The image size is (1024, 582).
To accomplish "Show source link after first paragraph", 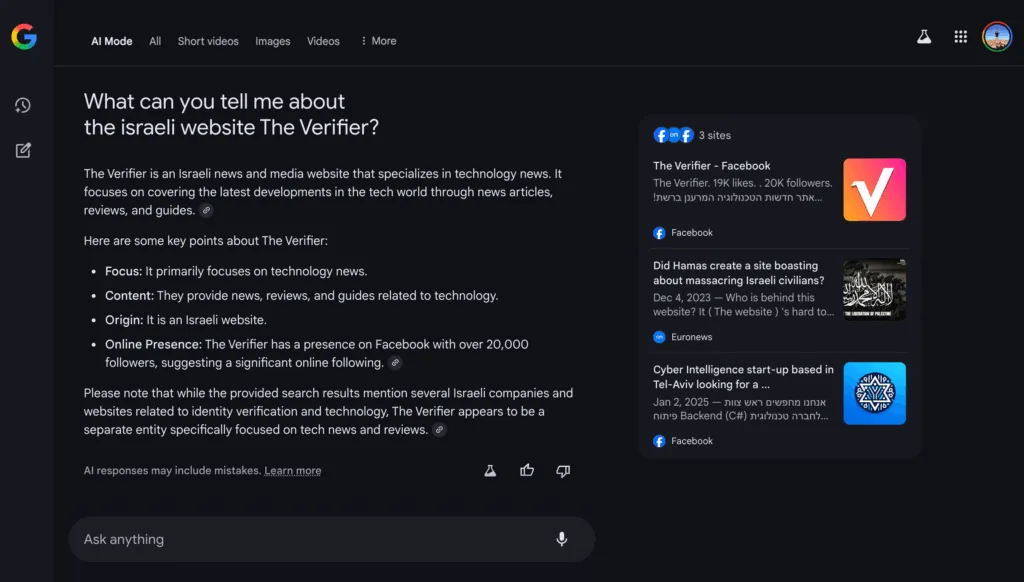I will click(x=206, y=211).
